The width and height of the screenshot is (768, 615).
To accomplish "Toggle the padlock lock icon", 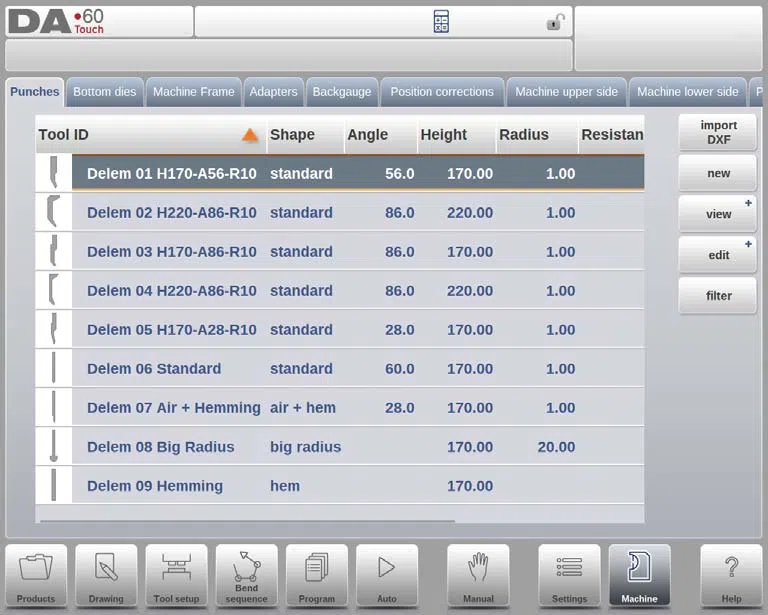I will point(555,22).
